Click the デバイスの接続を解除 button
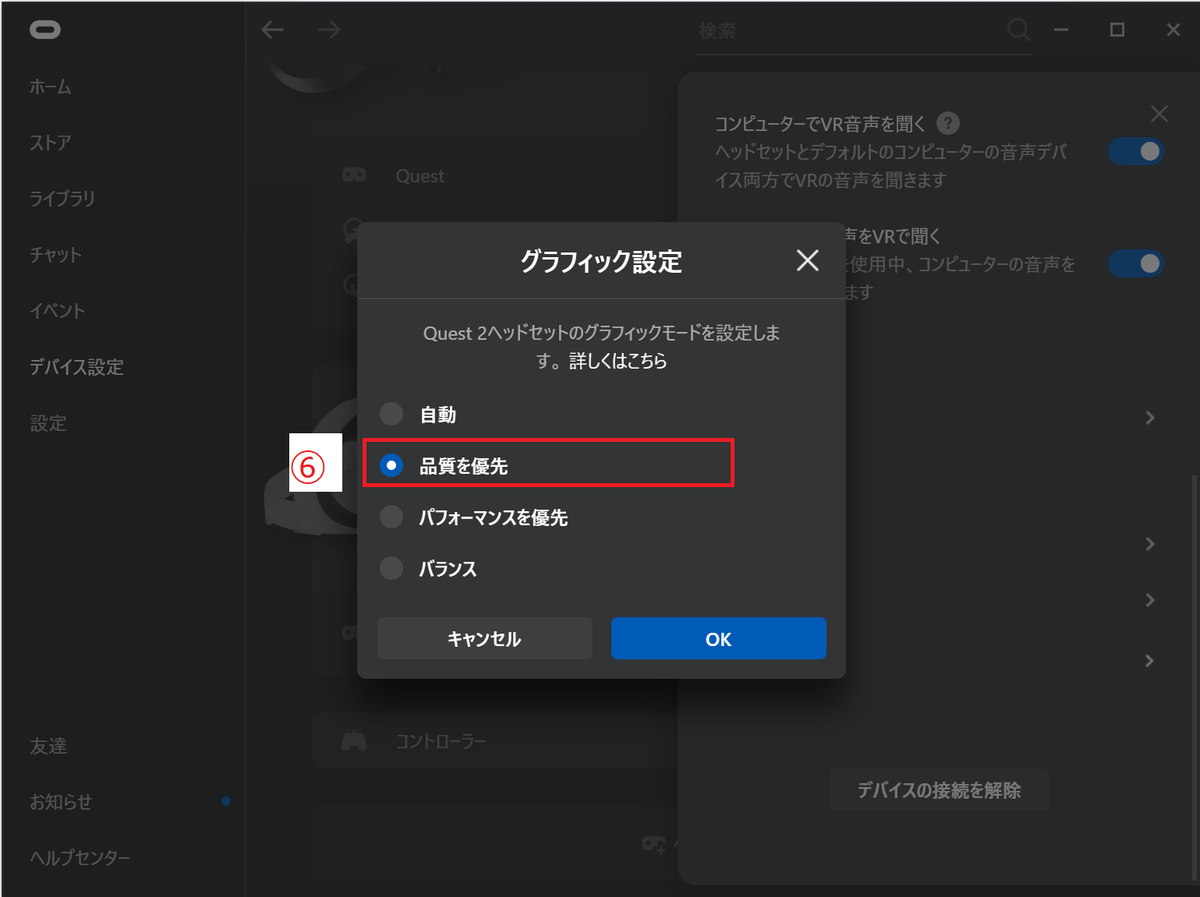This screenshot has width=1200, height=897. (x=939, y=790)
